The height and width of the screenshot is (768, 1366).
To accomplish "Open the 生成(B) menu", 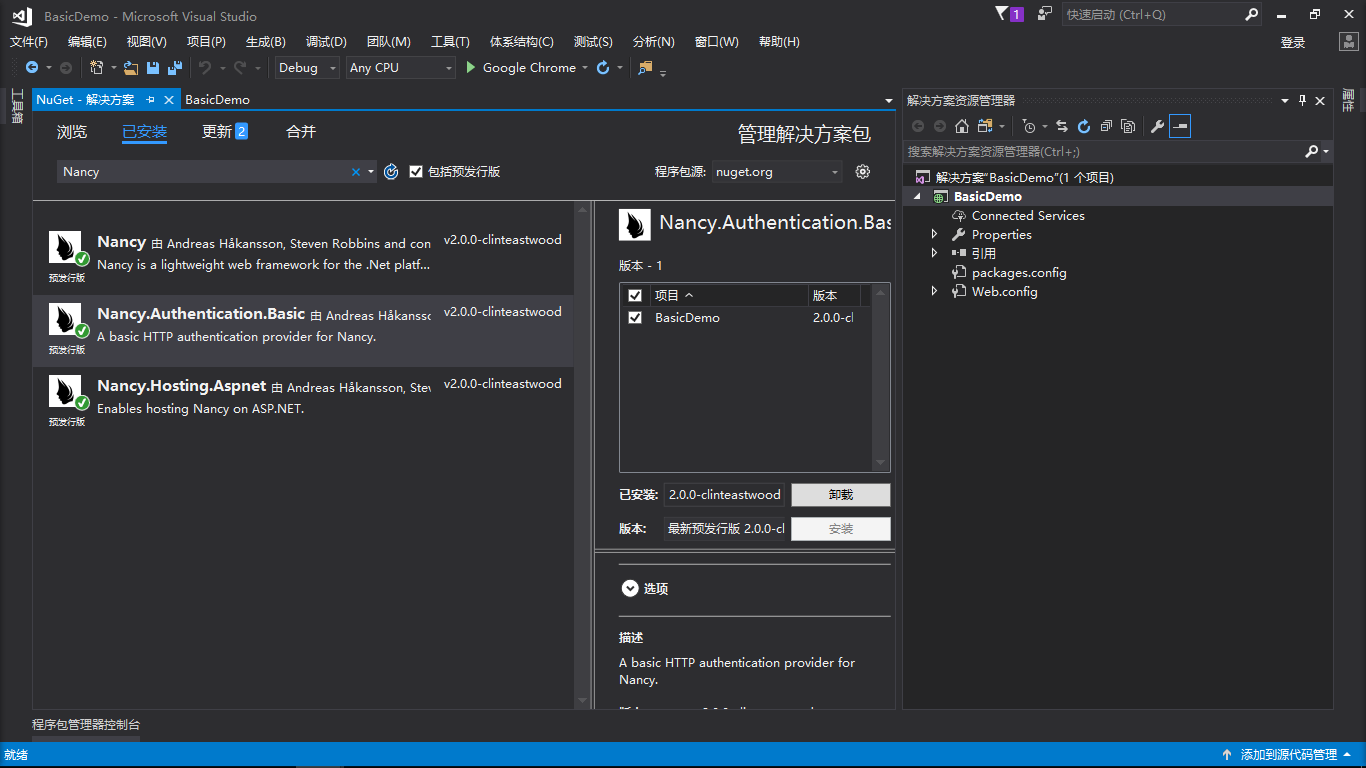I will (x=266, y=42).
